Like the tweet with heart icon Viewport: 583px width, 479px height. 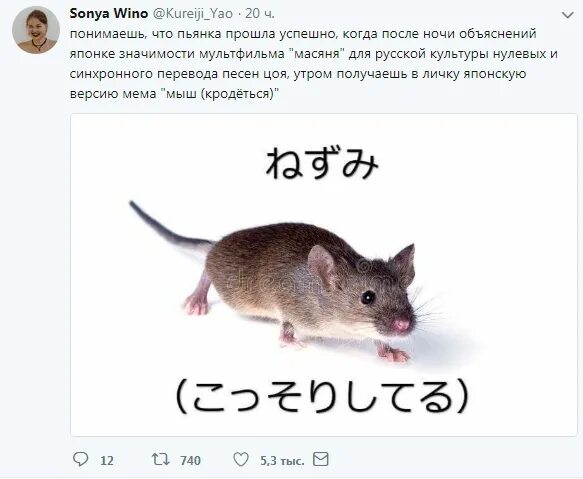coord(241,460)
